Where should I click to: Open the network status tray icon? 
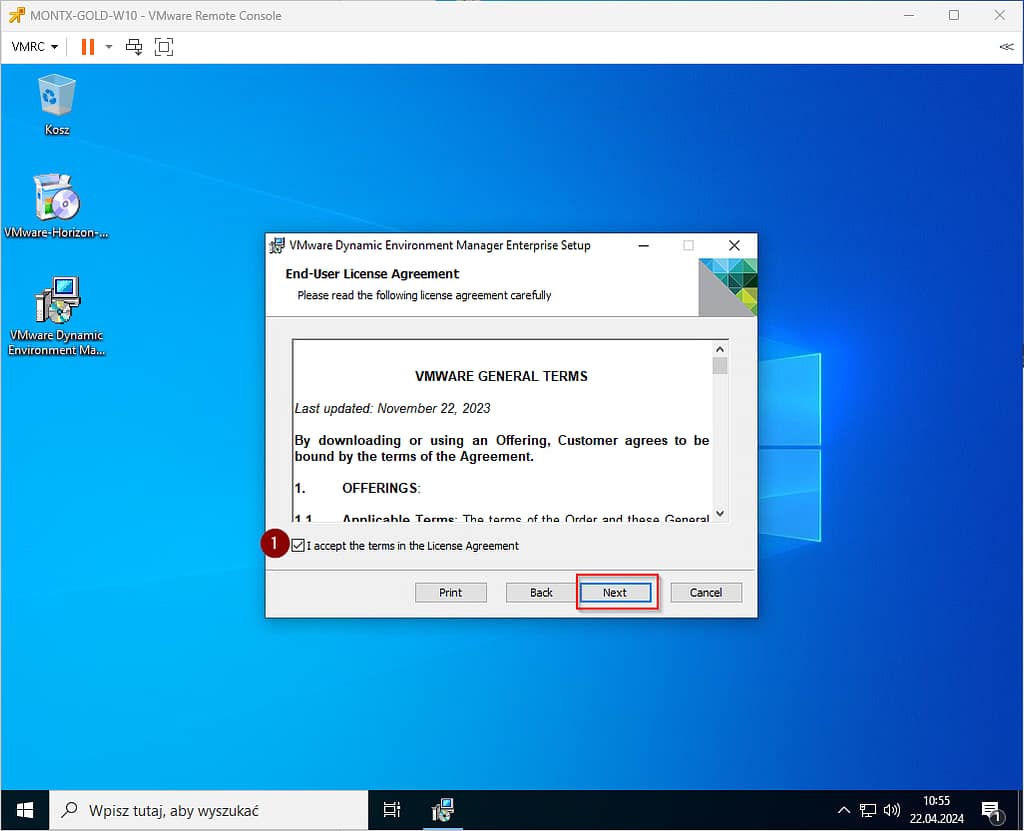[x=867, y=810]
